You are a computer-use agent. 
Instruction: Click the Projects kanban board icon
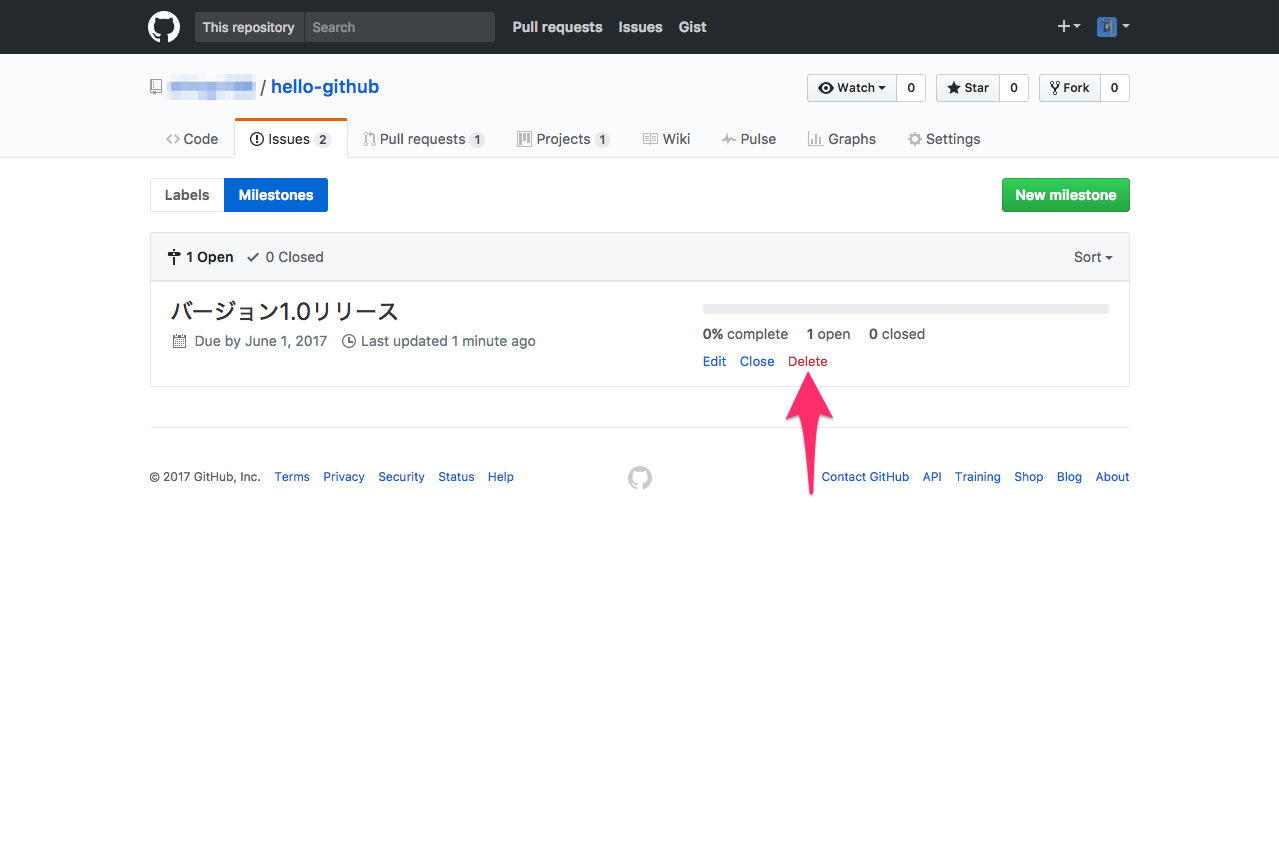(x=525, y=138)
